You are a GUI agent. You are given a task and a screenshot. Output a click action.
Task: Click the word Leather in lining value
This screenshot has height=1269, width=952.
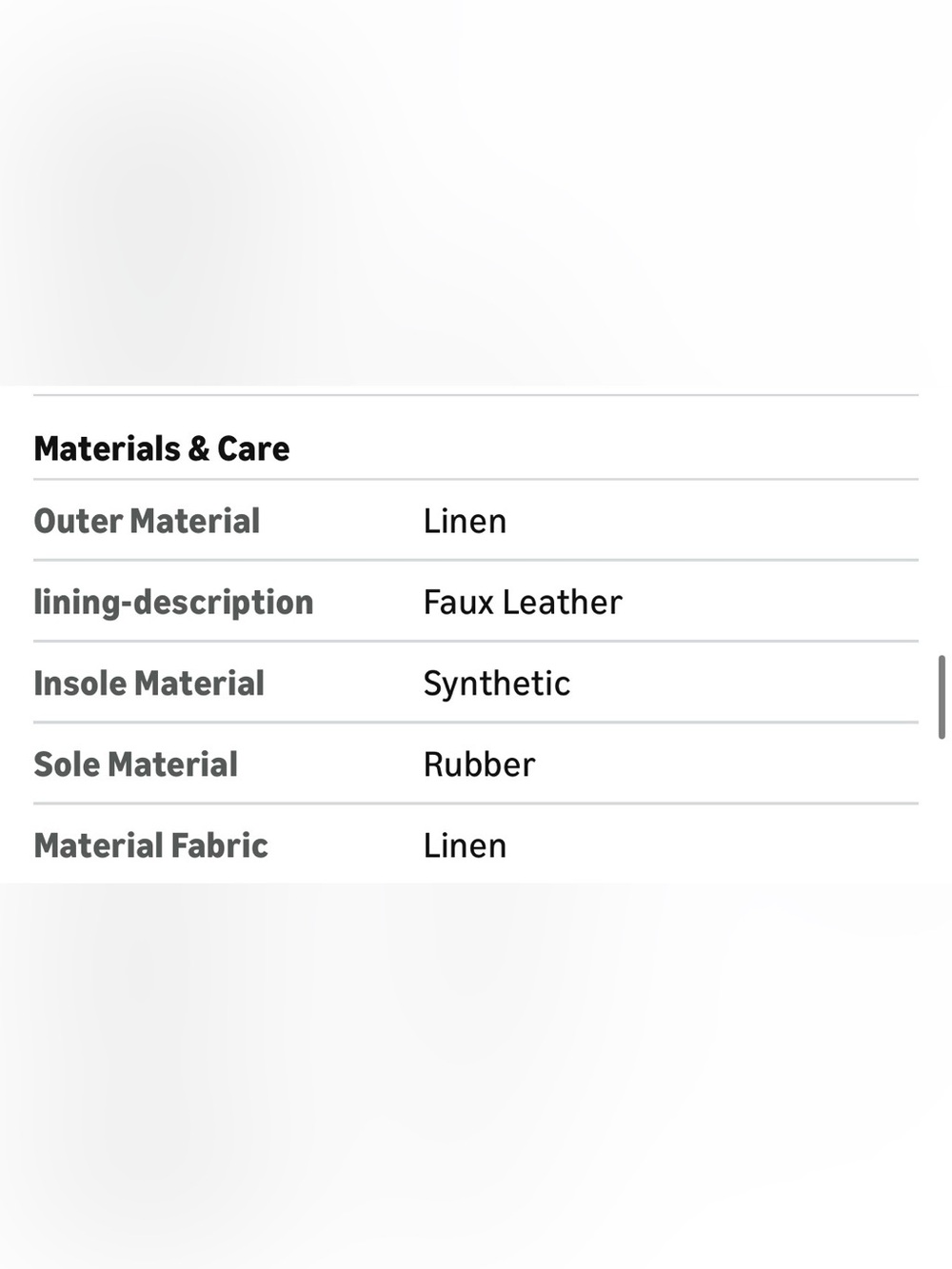tap(563, 602)
